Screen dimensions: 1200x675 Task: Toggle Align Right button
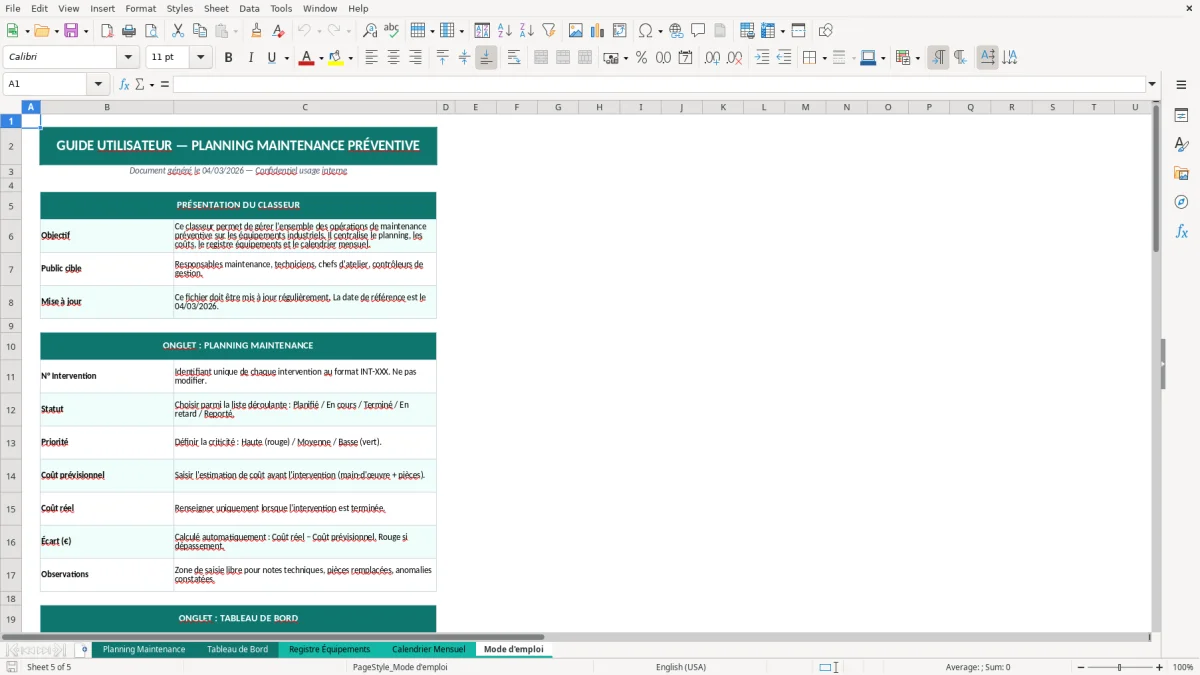[x=415, y=58]
